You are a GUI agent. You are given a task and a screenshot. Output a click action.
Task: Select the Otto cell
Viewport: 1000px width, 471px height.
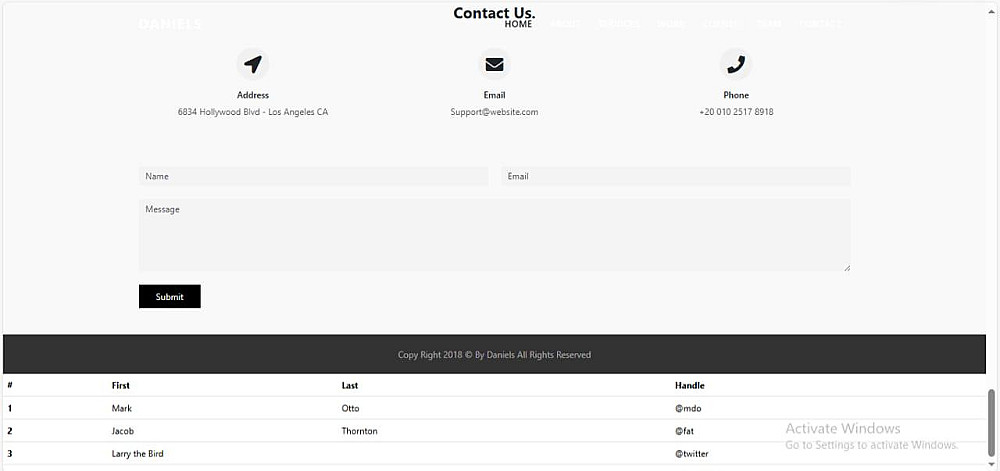click(x=350, y=409)
